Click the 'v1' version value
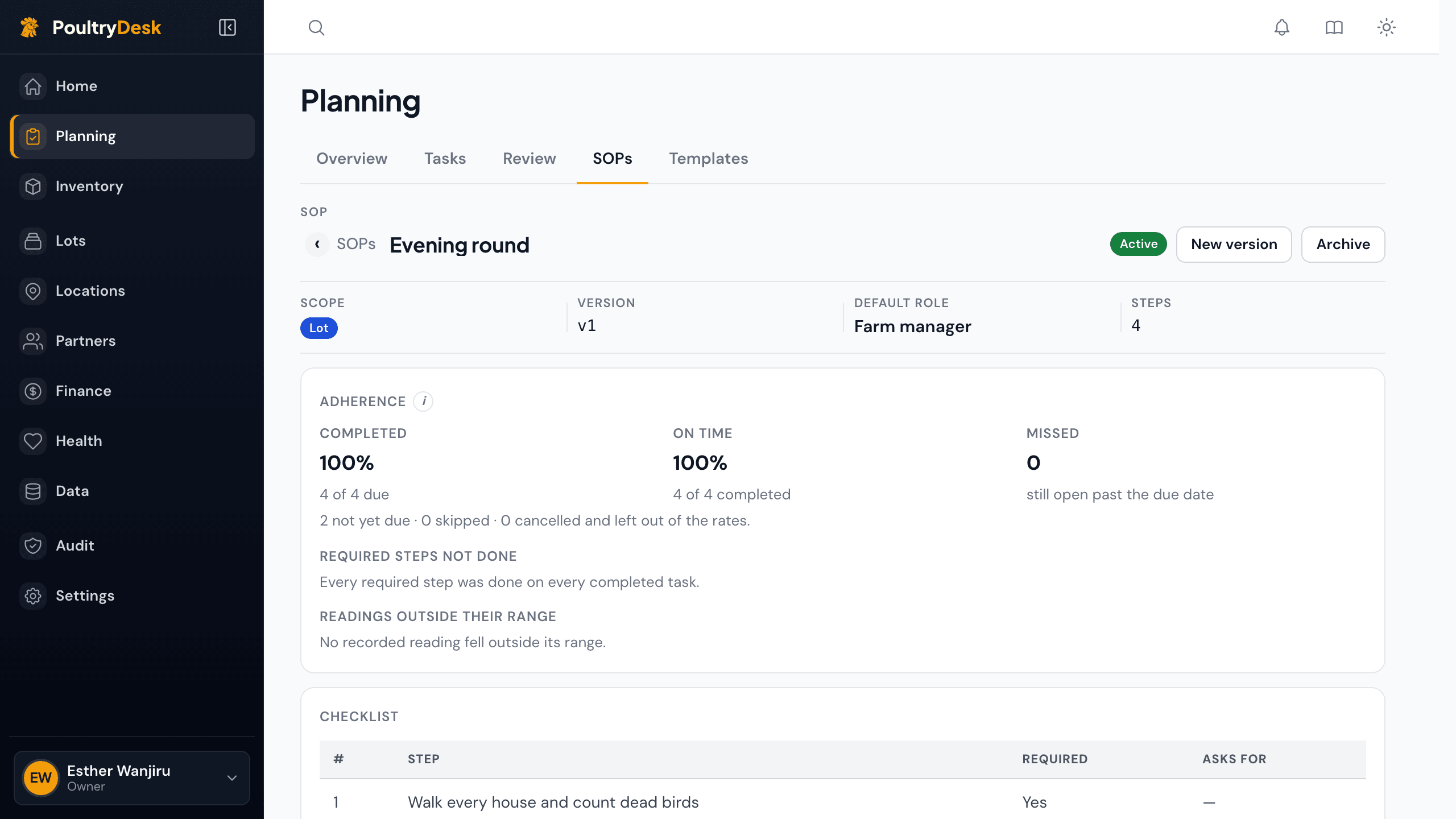The height and width of the screenshot is (819, 1456). tap(586, 326)
